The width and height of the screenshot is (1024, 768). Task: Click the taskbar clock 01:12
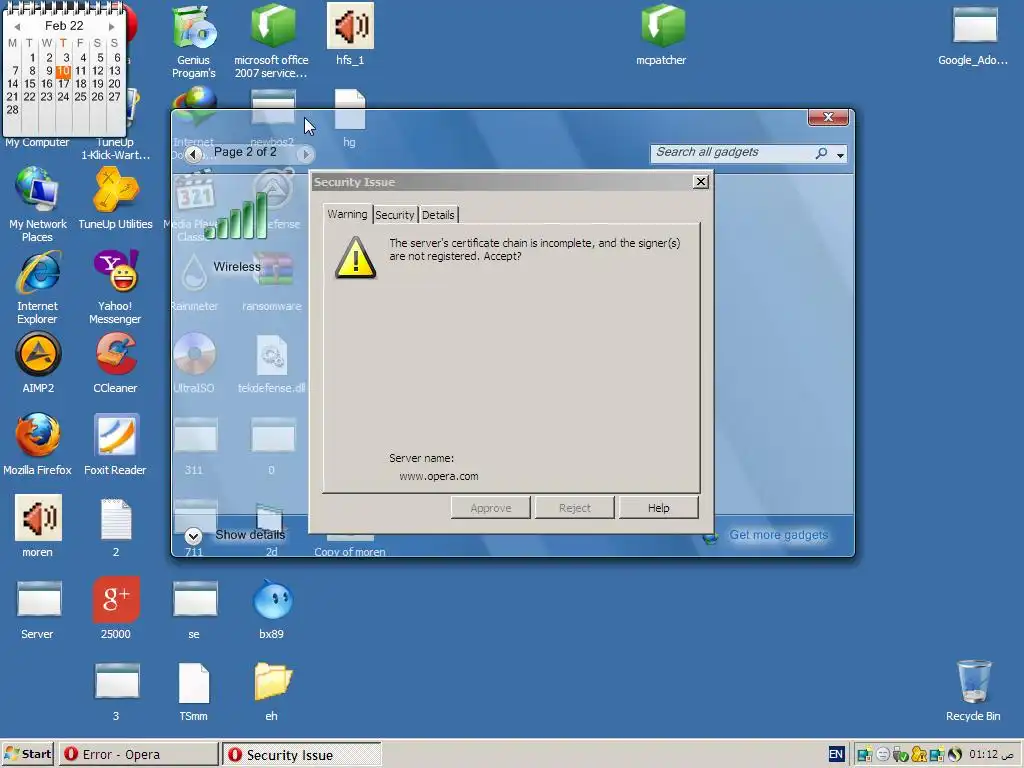tap(991, 754)
